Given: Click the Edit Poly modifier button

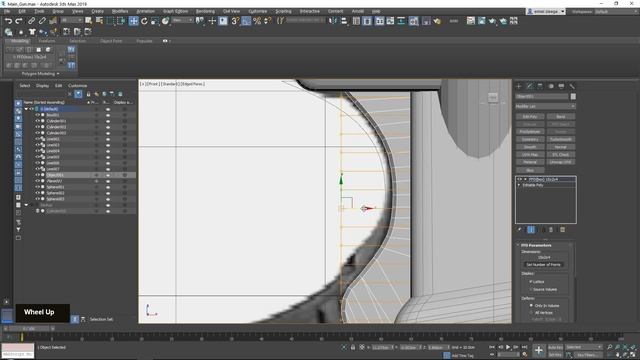Looking at the screenshot, I should pos(530,116).
